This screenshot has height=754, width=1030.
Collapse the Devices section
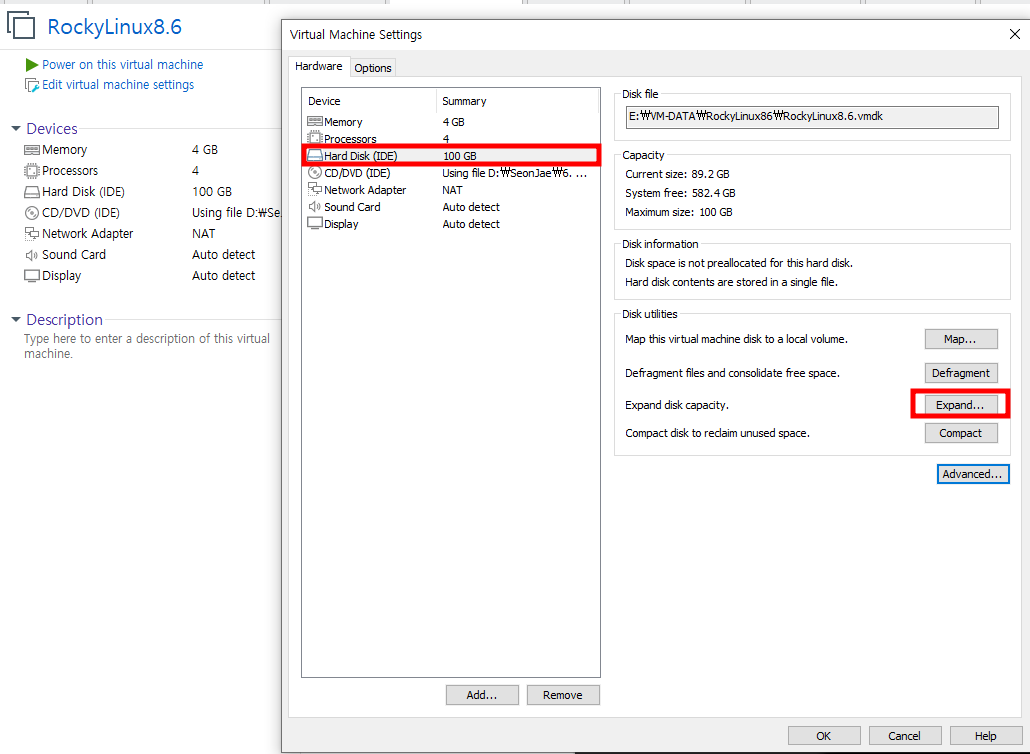pos(16,129)
